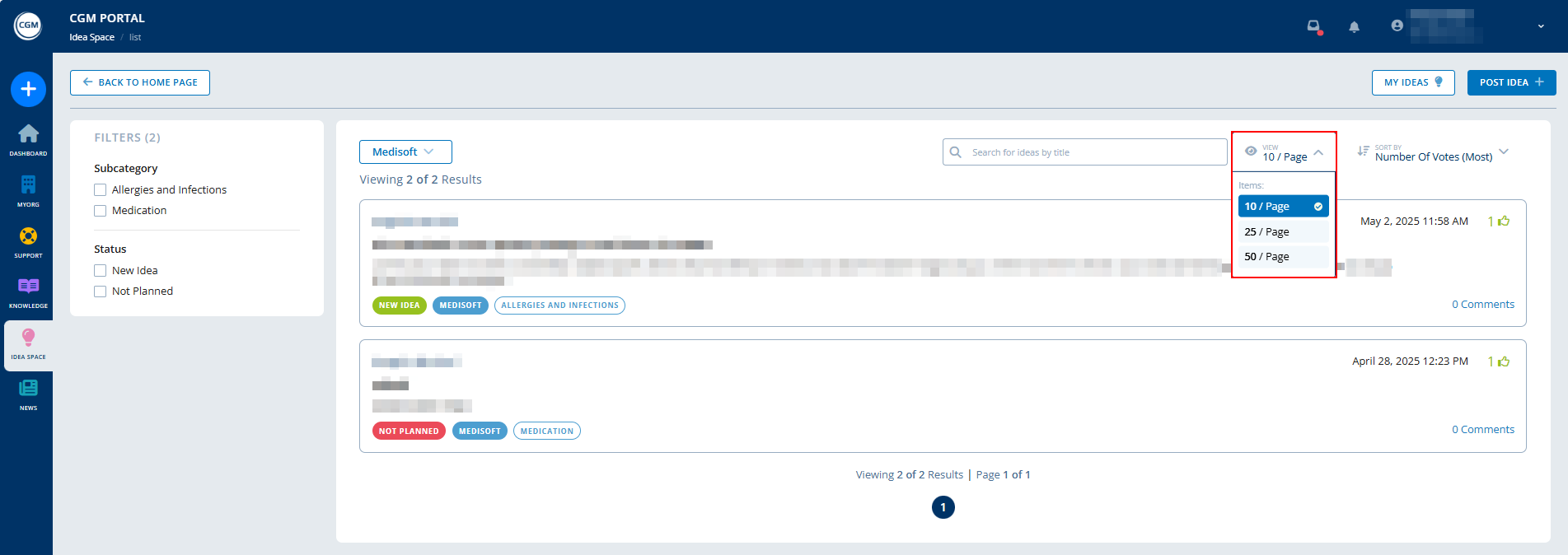This screenshot has height=555, width=1568.
Task: Upvote the May 2, 2025 idea
Action: 1504,222
